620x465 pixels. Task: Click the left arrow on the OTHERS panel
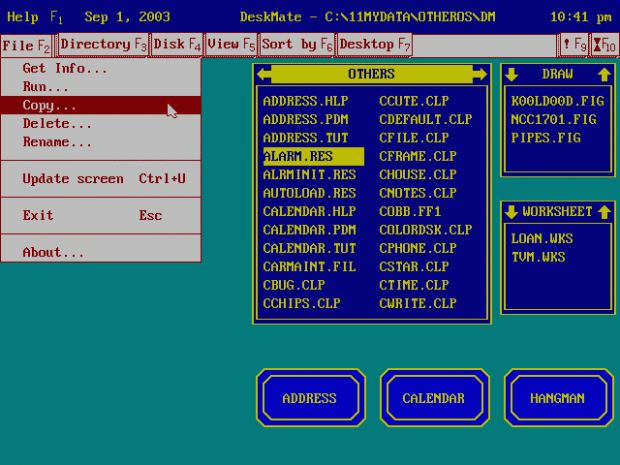point(264,75)
